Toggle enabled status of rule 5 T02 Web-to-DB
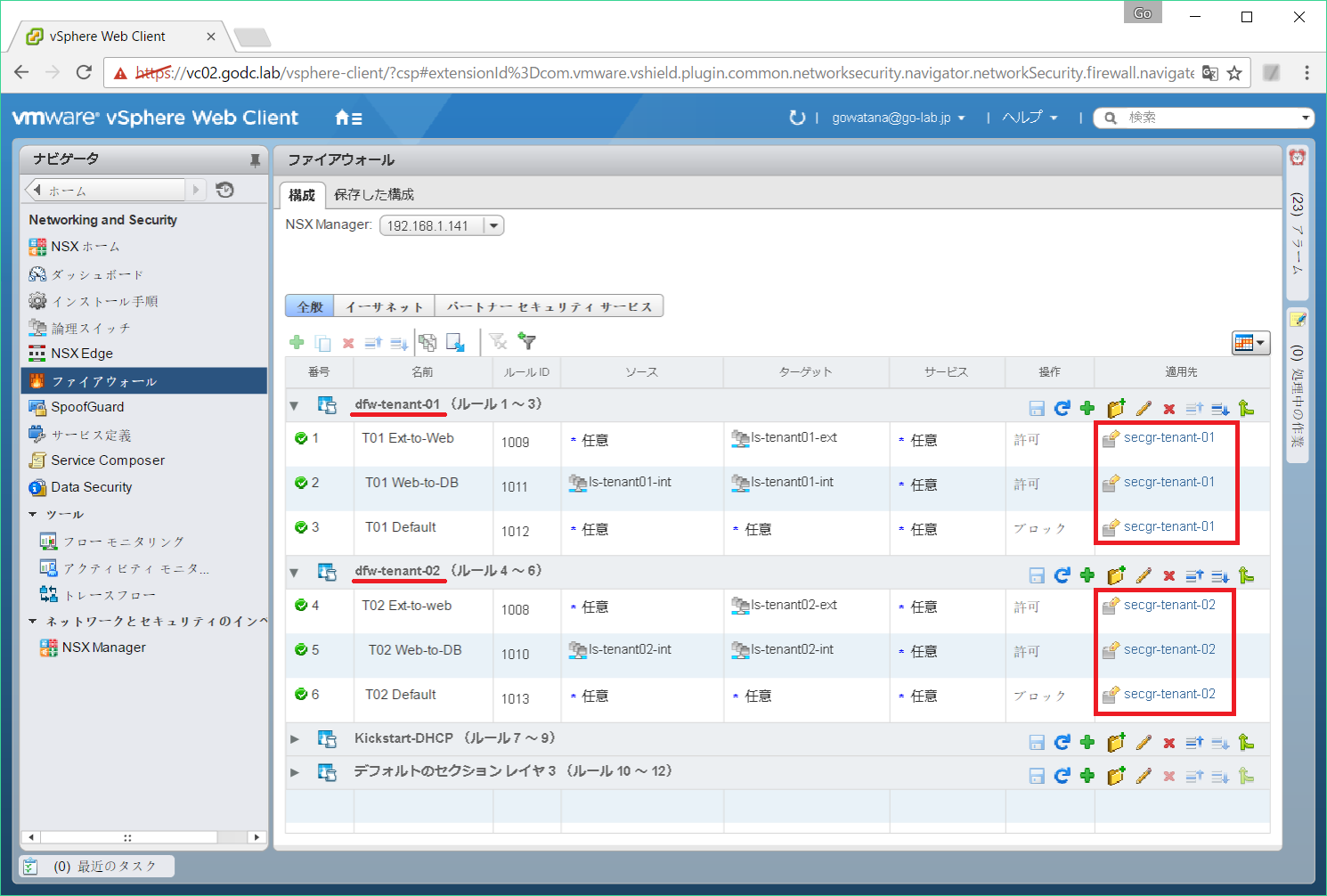Viewport: 1327px width, 896px height. coord(301,650)
